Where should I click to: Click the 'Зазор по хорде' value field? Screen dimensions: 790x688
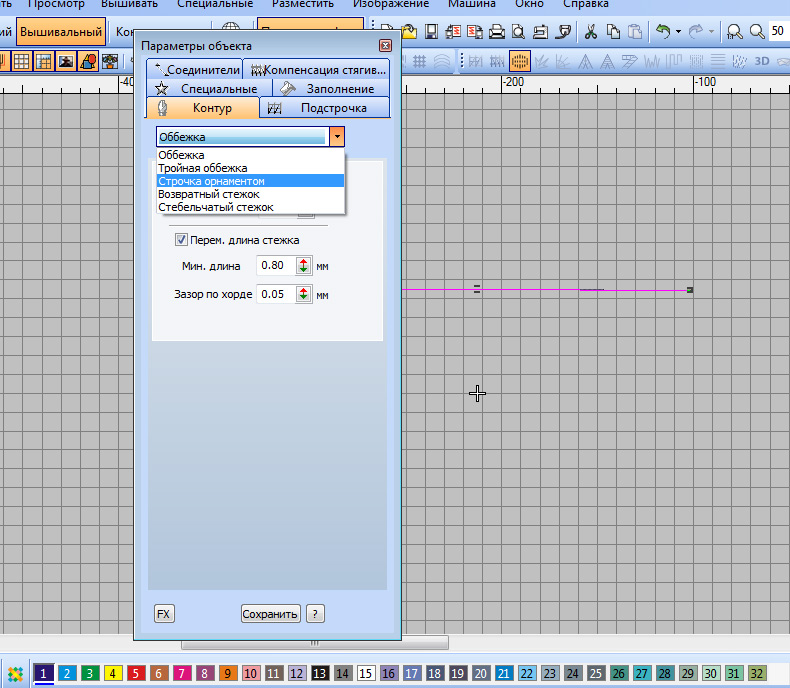tap(273, 295)
